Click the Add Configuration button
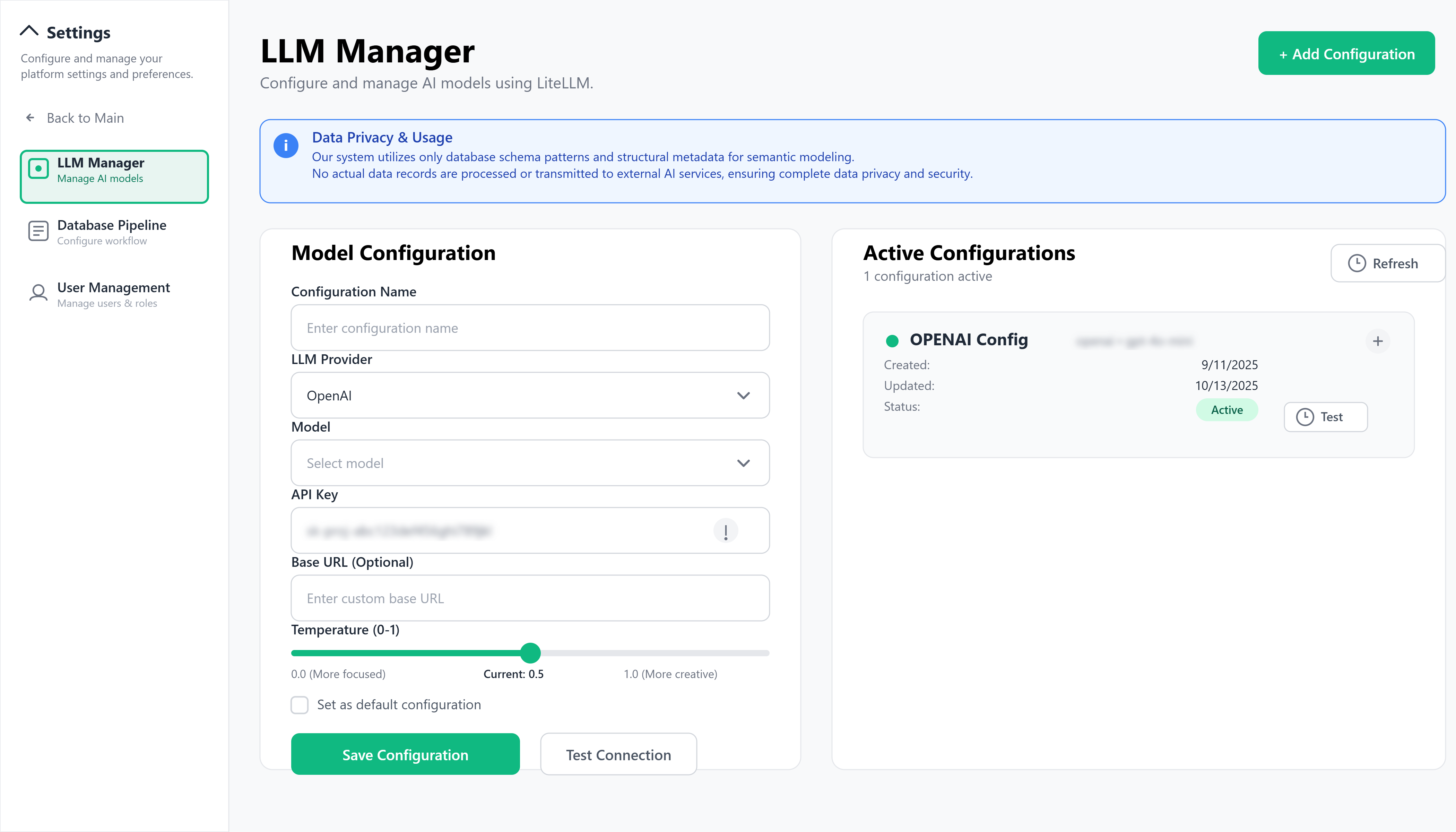1456x832 pixels. pos(1346,53)
